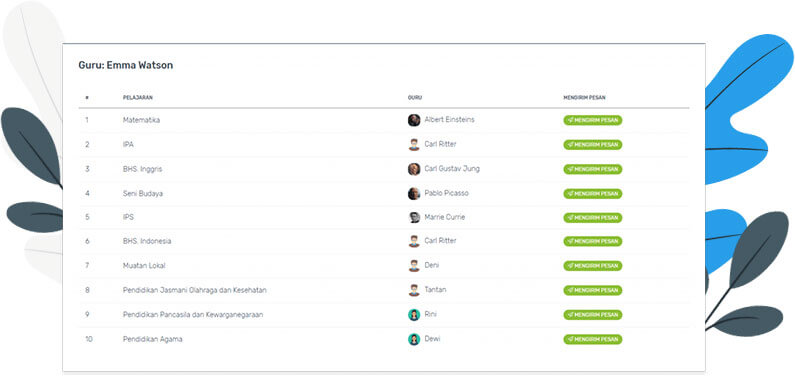Send message to Rini

point(593,315)
